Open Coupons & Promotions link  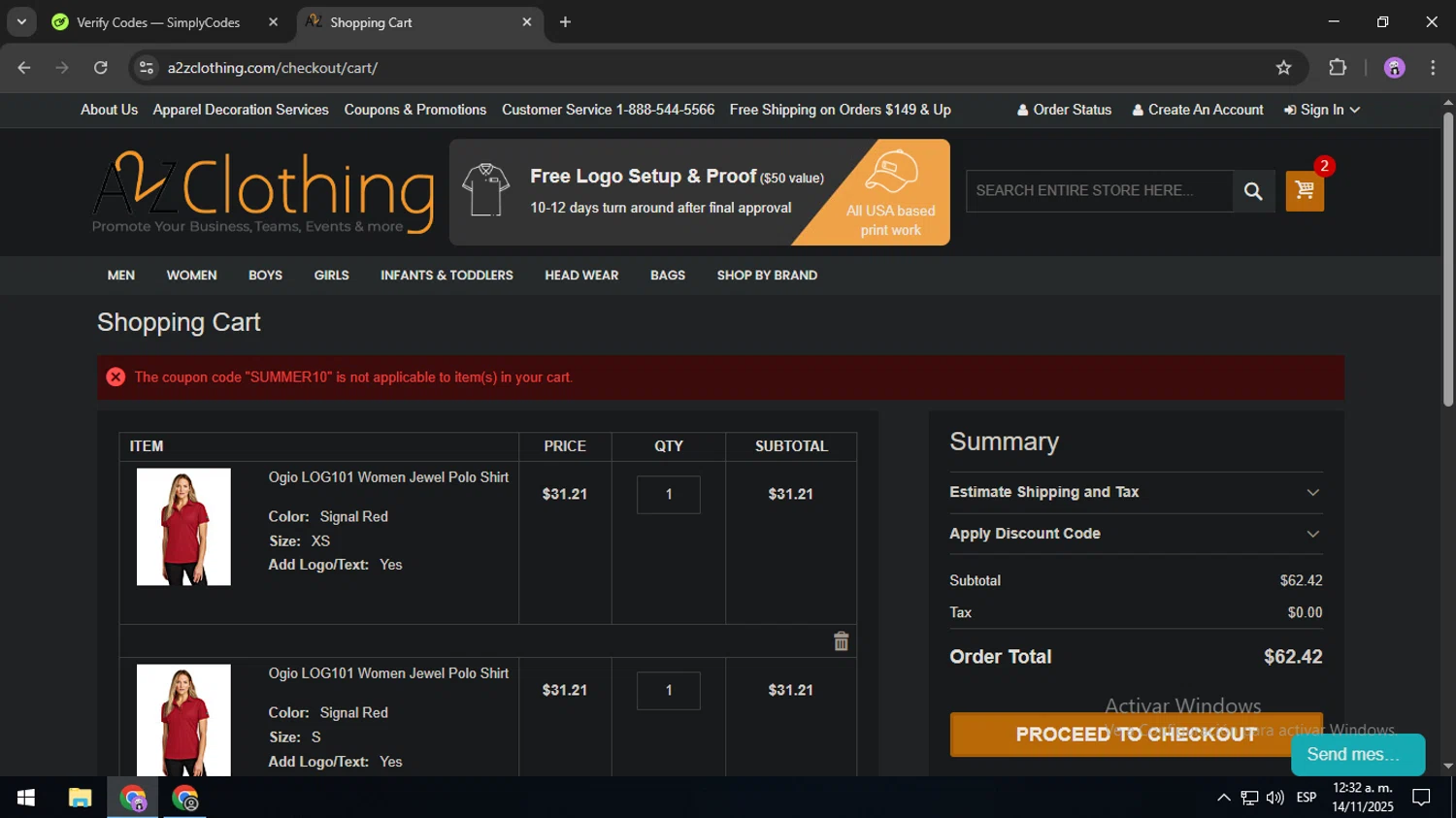tap(415, 110)
